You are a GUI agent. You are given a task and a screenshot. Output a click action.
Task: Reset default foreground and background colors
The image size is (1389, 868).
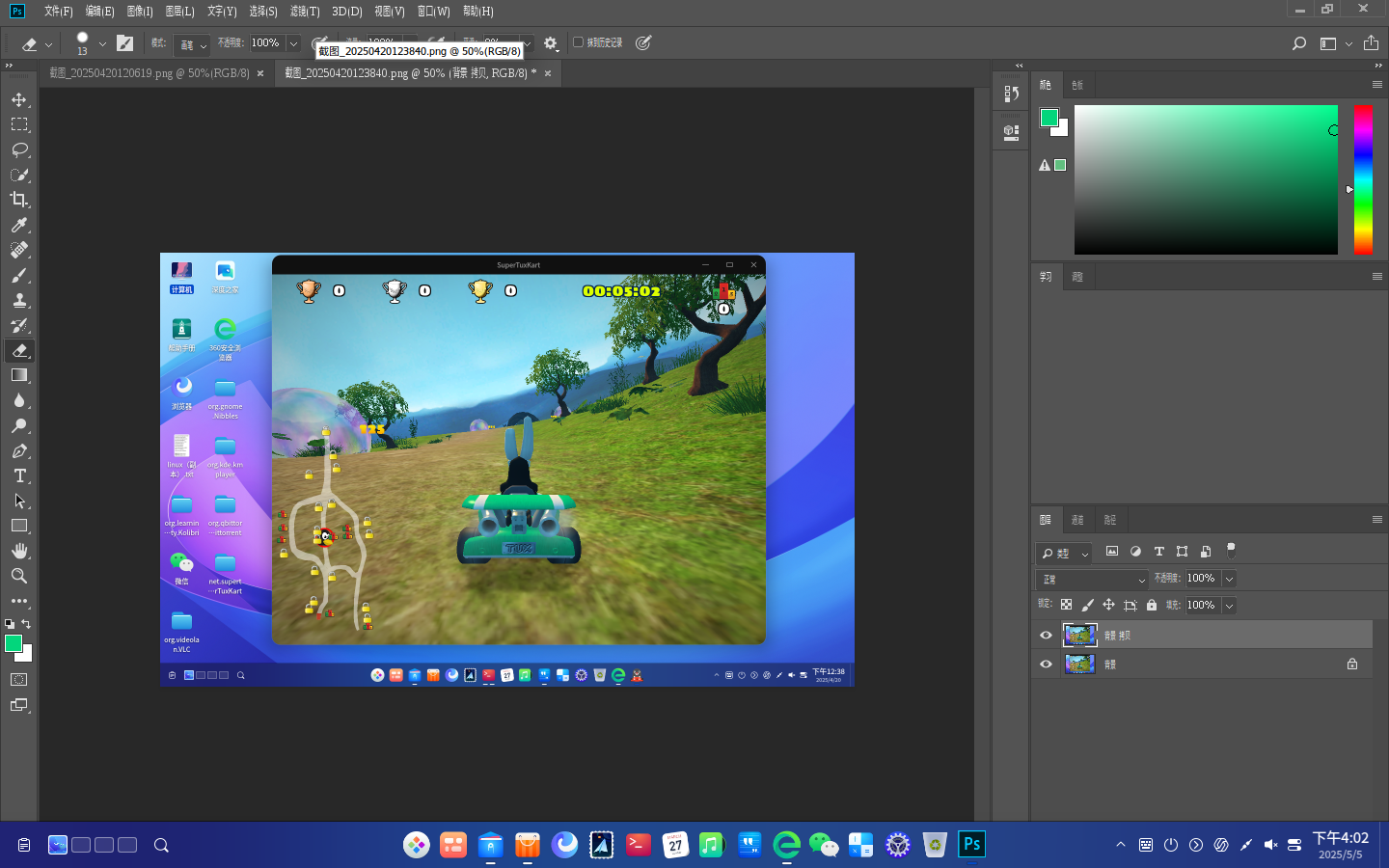tap(10, 624)
